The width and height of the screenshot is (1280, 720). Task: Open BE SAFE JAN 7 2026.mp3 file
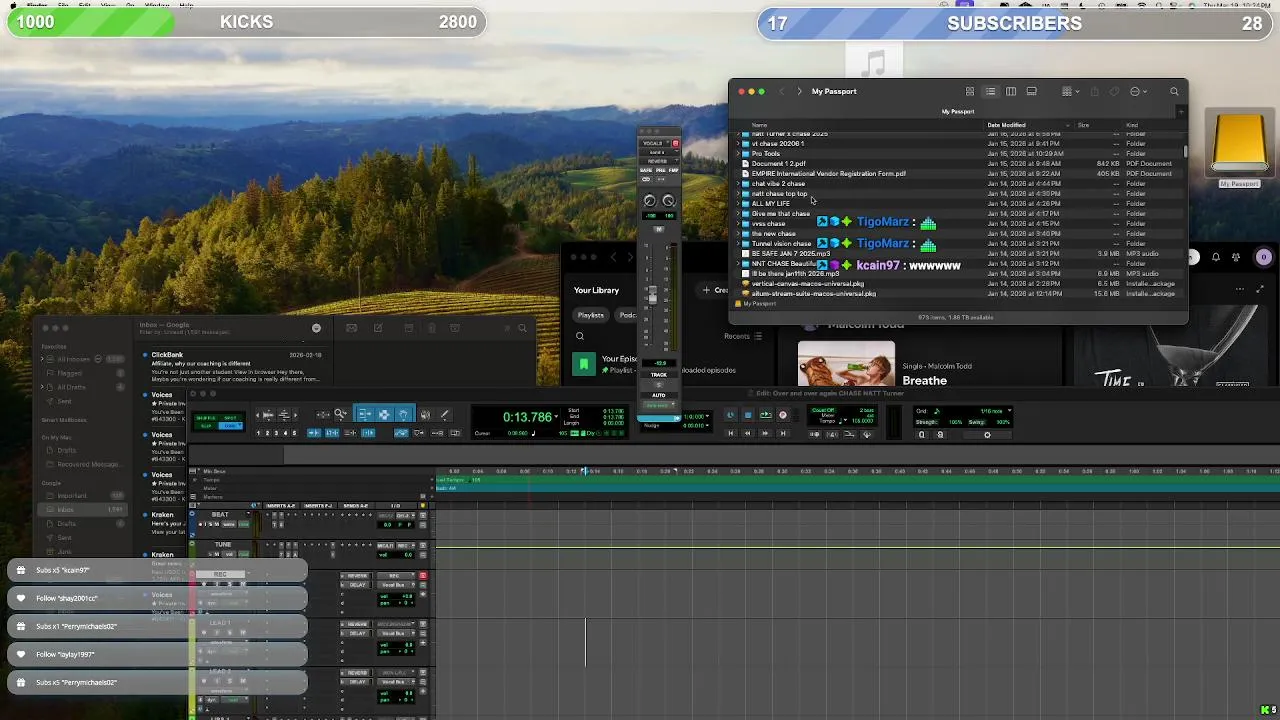tap(791, 254)
